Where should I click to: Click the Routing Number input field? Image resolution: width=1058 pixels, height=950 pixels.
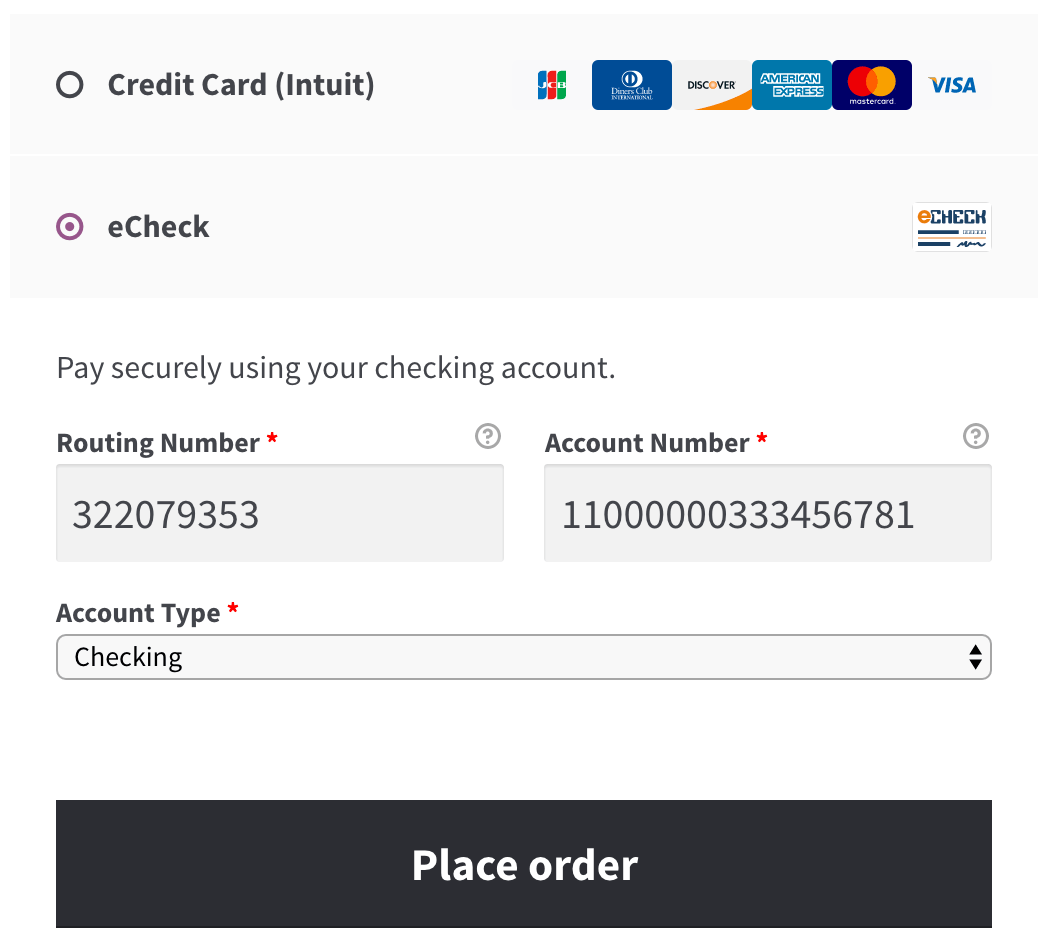click(280, 512)
